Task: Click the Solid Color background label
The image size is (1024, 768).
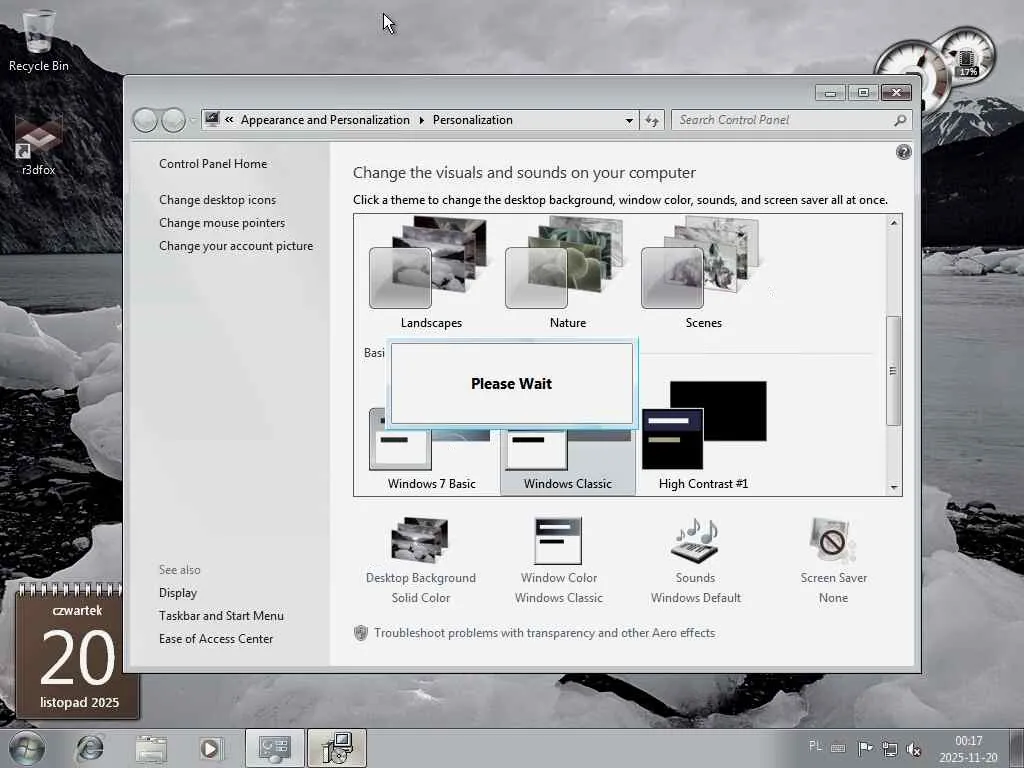Action: tap(421, 598)
